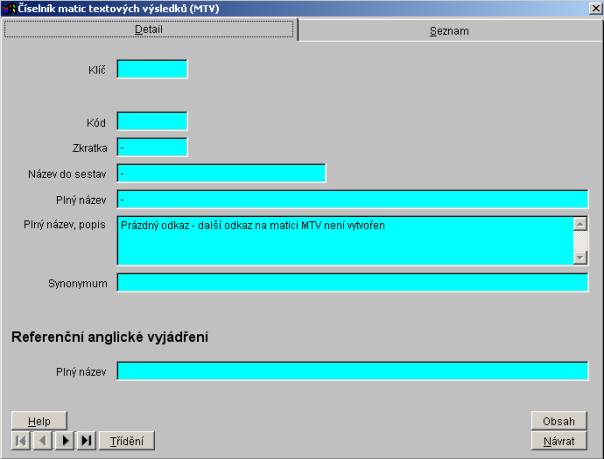604x459 pixels.
Task: Go to the previous record
Action: pyautogui.click(x=43, y=440)
